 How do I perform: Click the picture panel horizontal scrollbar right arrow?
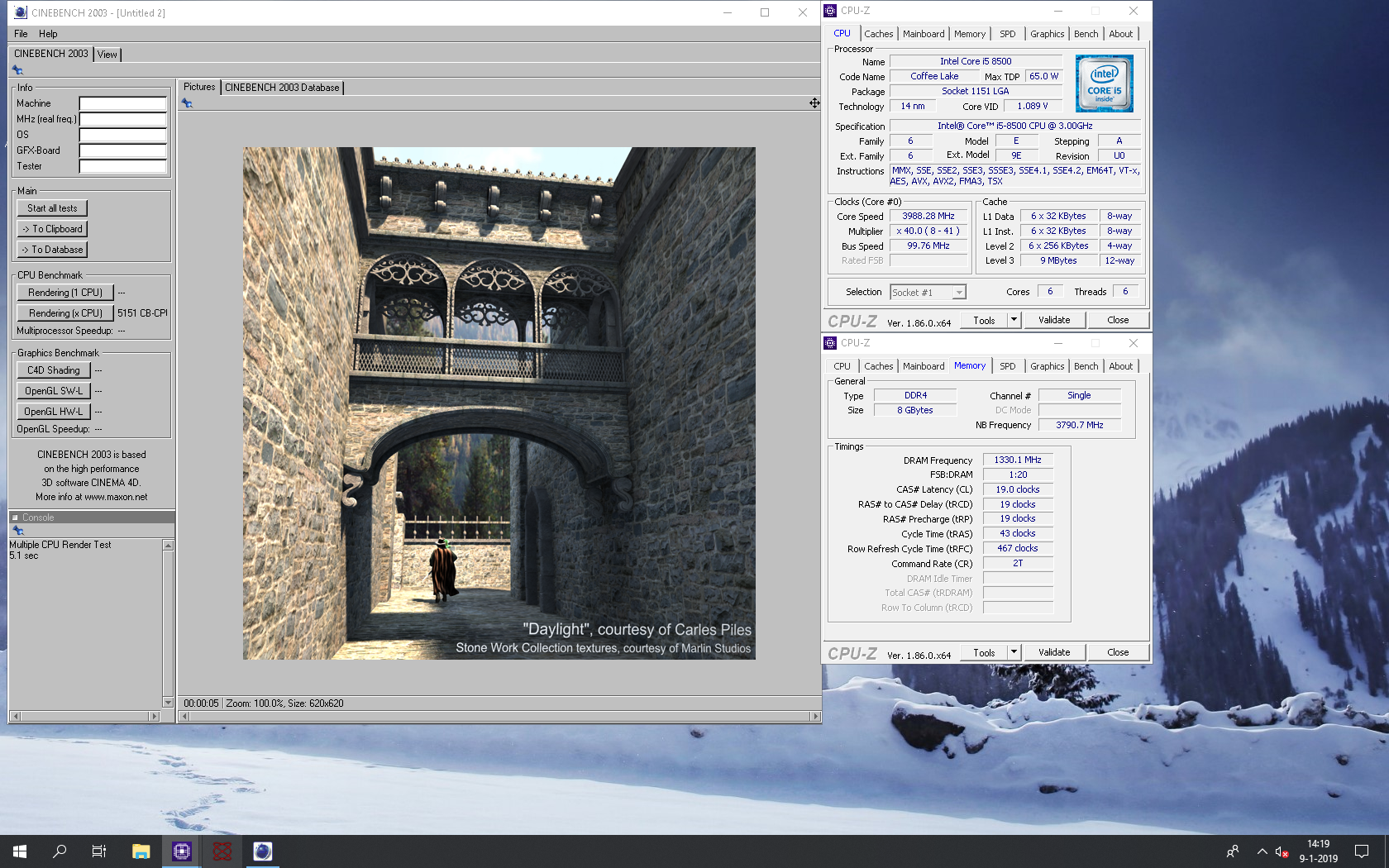pyautogui.click(x=816, y=717)
